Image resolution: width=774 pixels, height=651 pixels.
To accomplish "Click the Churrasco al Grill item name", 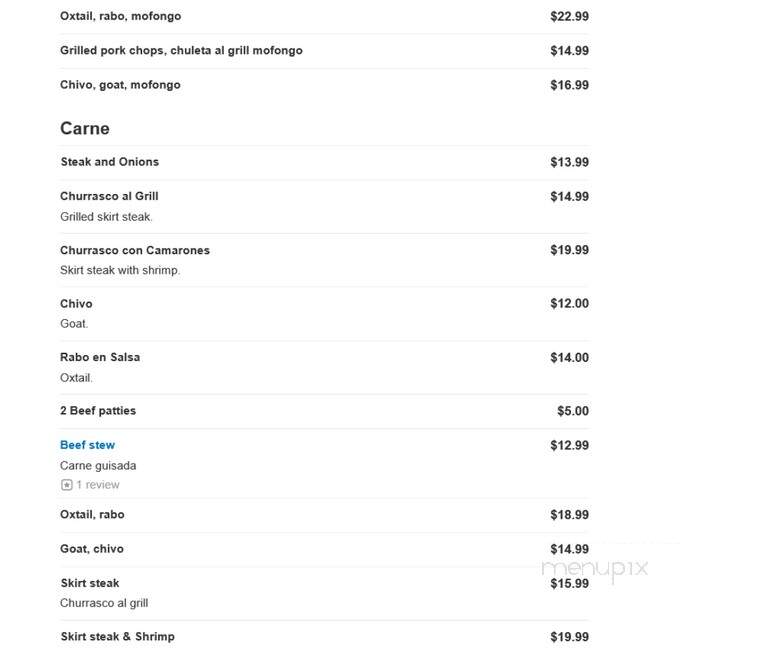I will coord(109,196).
